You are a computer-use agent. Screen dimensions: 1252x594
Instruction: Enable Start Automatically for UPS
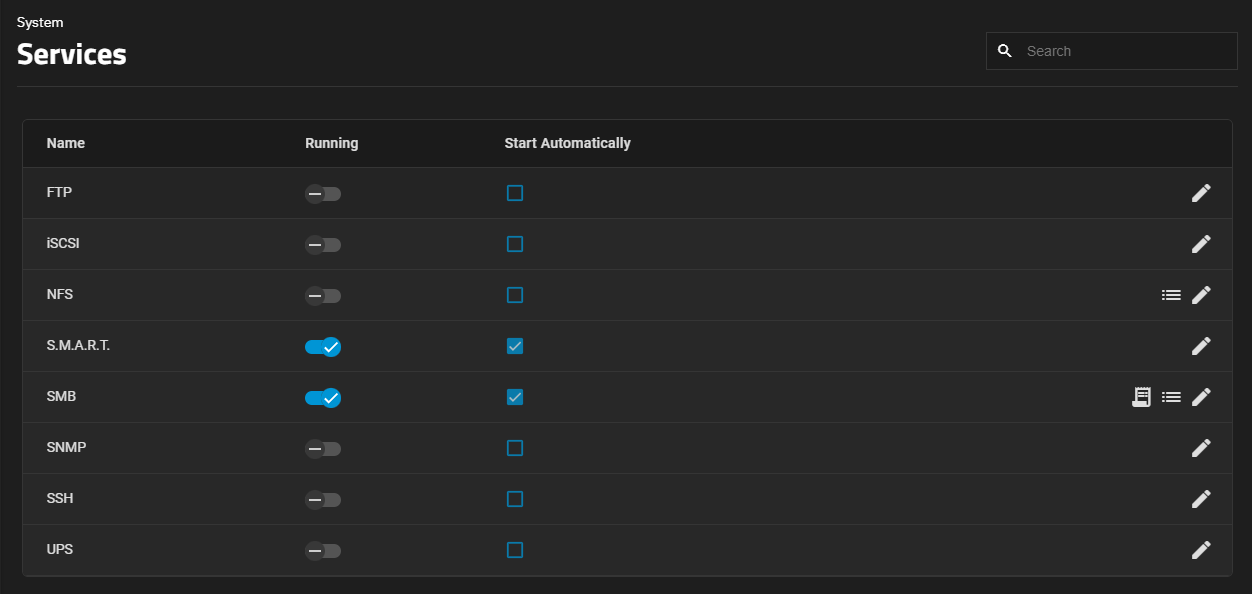coord(515,550)
